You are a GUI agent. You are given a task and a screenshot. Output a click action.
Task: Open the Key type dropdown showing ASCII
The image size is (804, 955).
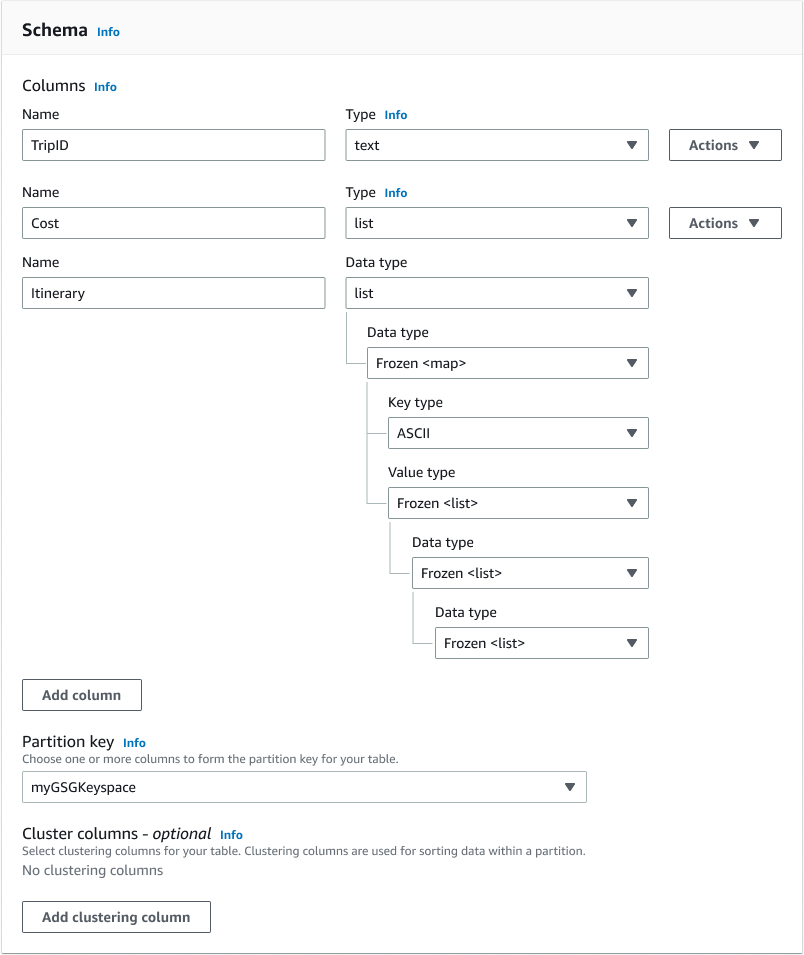[x=518, y=433]
